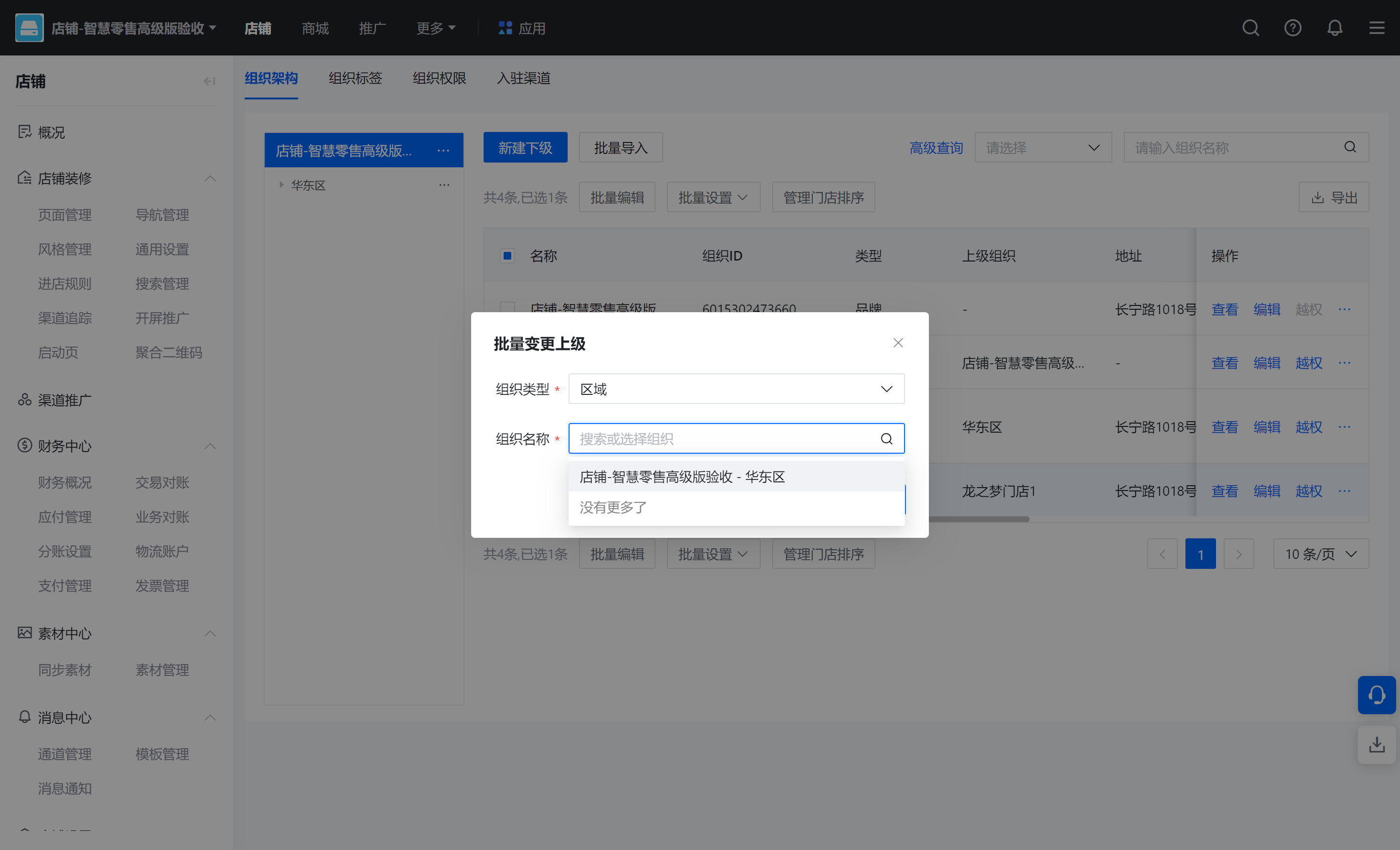Collapse the 素材中心 sidebar section
Viewport: 1400px width, 850px height.
[210, 633]
